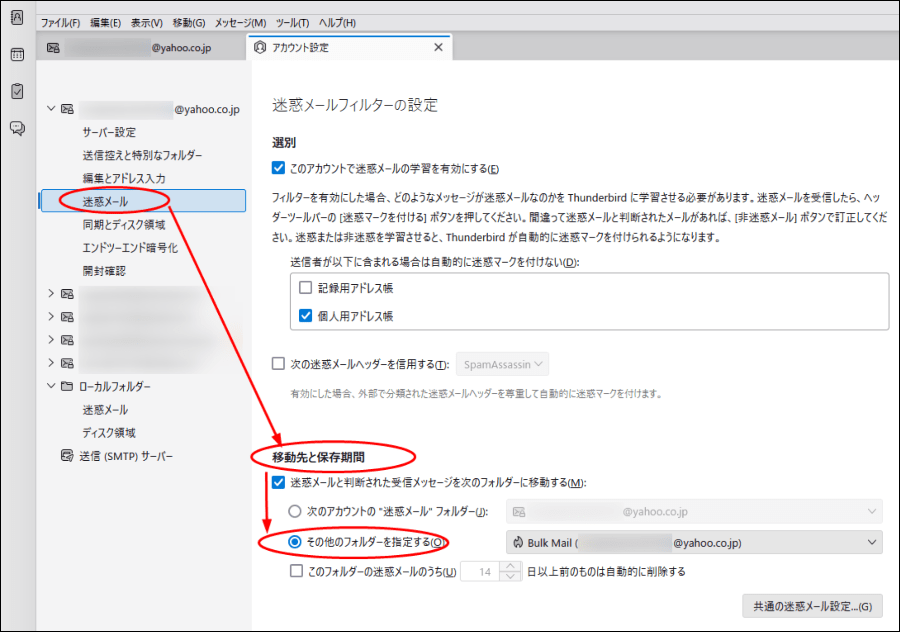
Task: Switch to the @yahoo.co.jp mail tab
Action: [x=142, y=48]
